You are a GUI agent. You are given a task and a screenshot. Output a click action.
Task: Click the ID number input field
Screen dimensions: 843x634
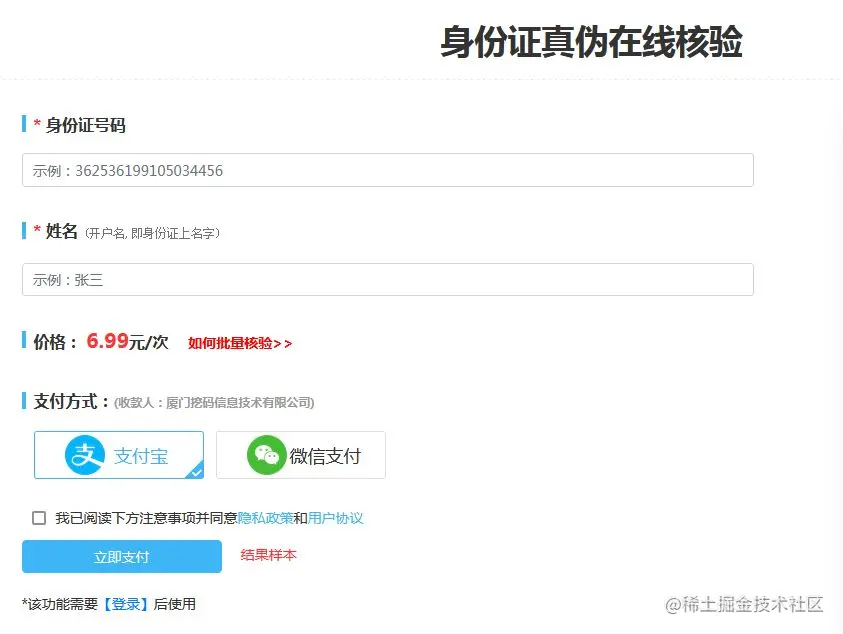click(388, 170)
